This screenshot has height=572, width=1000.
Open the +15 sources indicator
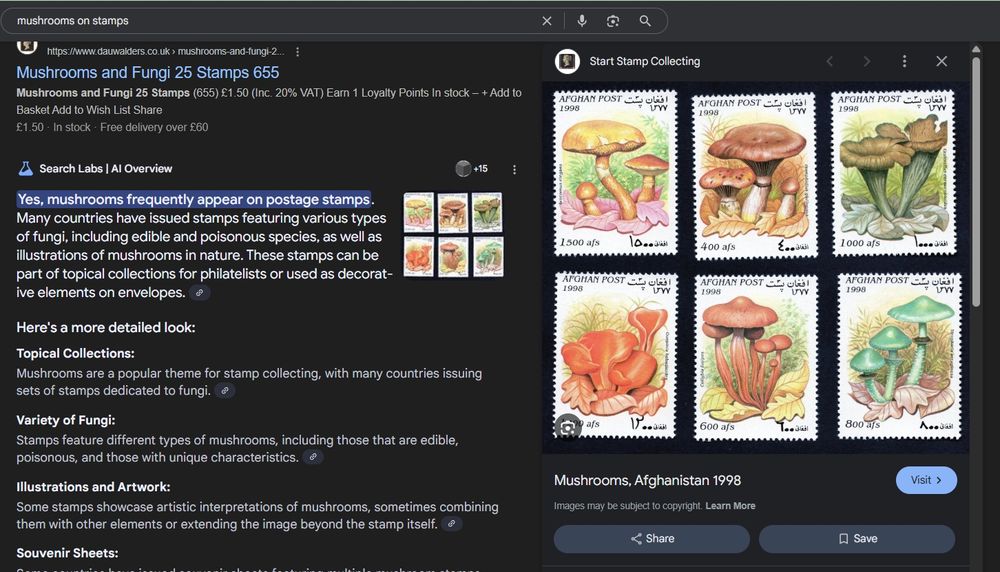point(472,168)
